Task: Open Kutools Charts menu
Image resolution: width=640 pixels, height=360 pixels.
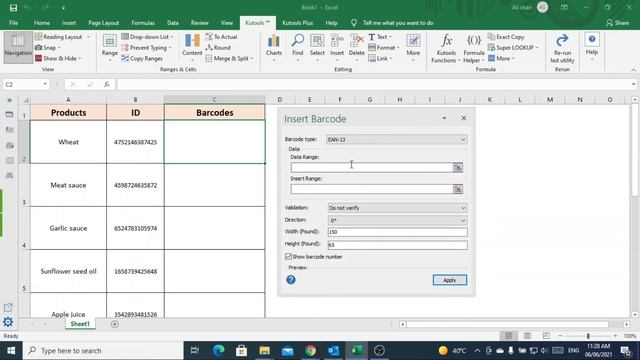Action: point(273,47)
